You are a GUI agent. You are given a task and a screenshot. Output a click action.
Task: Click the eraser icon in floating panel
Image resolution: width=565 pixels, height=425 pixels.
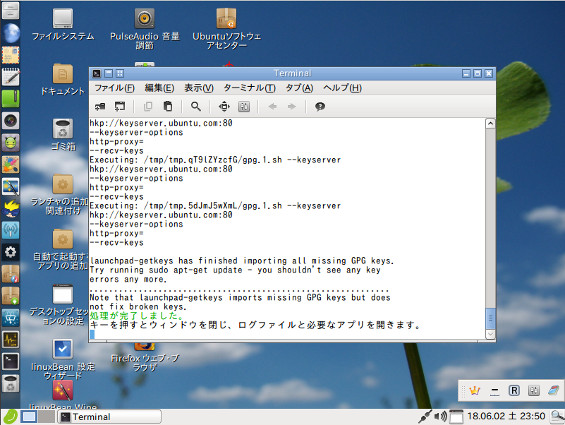point(553,390)
